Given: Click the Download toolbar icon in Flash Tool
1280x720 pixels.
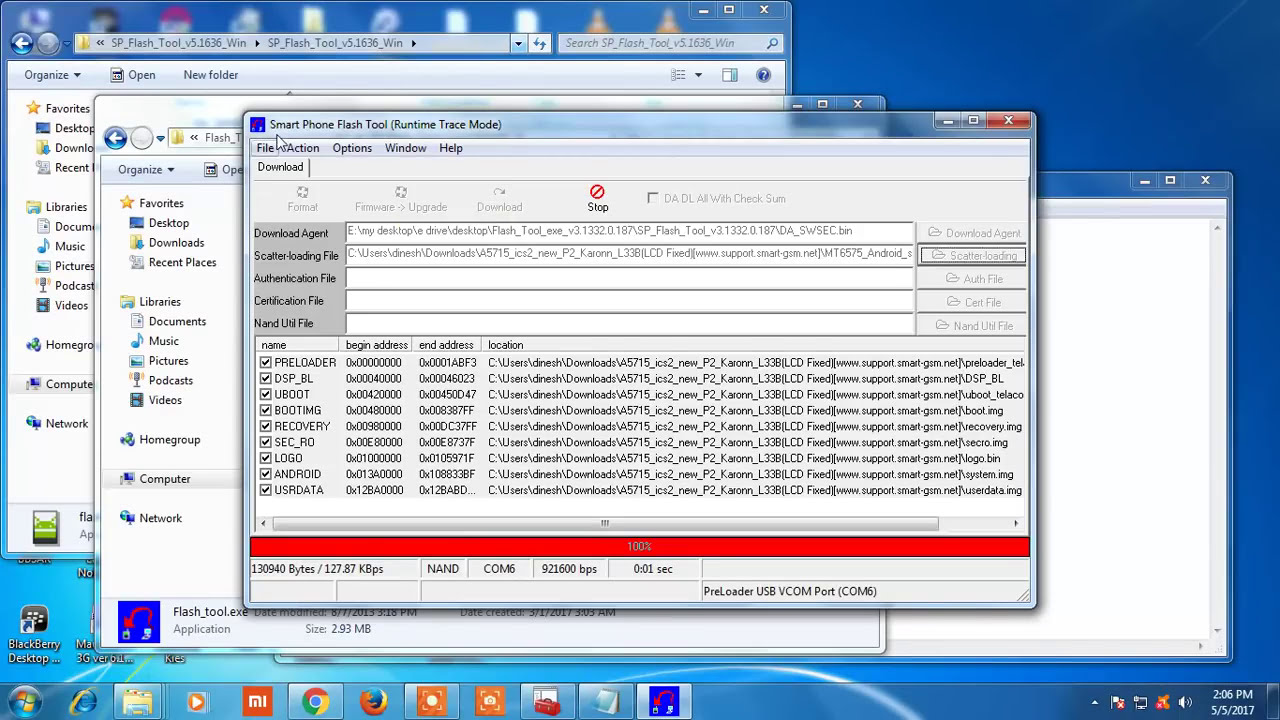Looking at the screenshot, I should tap(499, 198).
